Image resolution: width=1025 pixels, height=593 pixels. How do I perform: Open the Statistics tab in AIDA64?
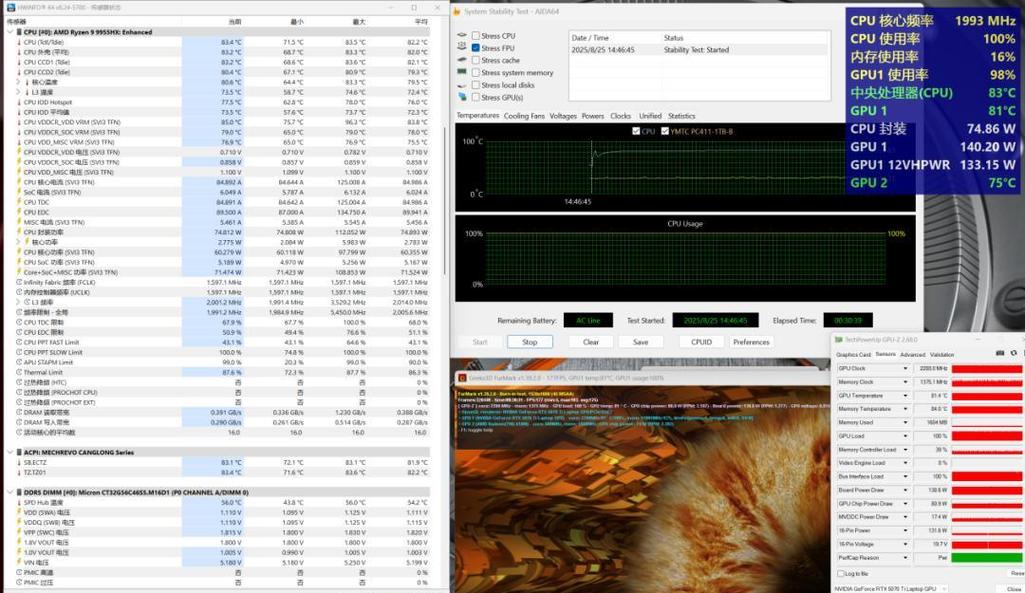point(681,116)
